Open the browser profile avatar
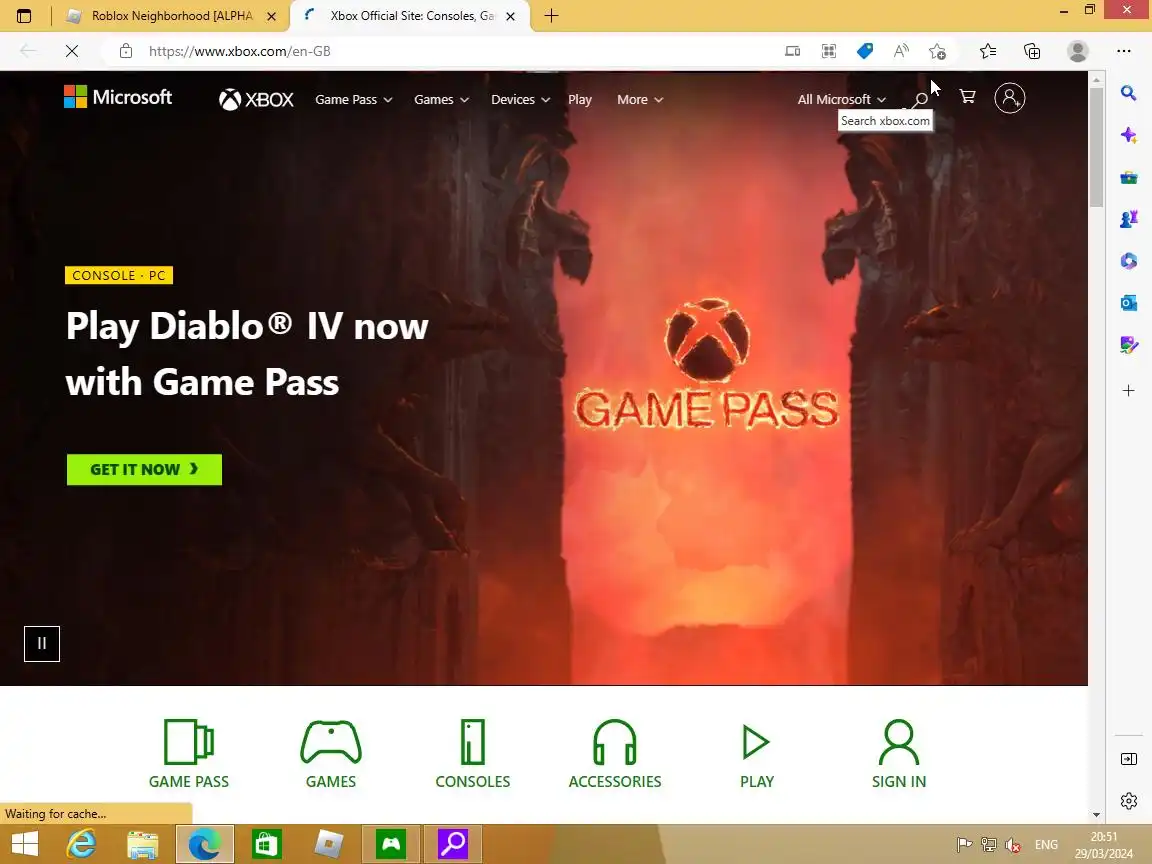Viewport: 1152px width, 864px height. coord(1077,51)
